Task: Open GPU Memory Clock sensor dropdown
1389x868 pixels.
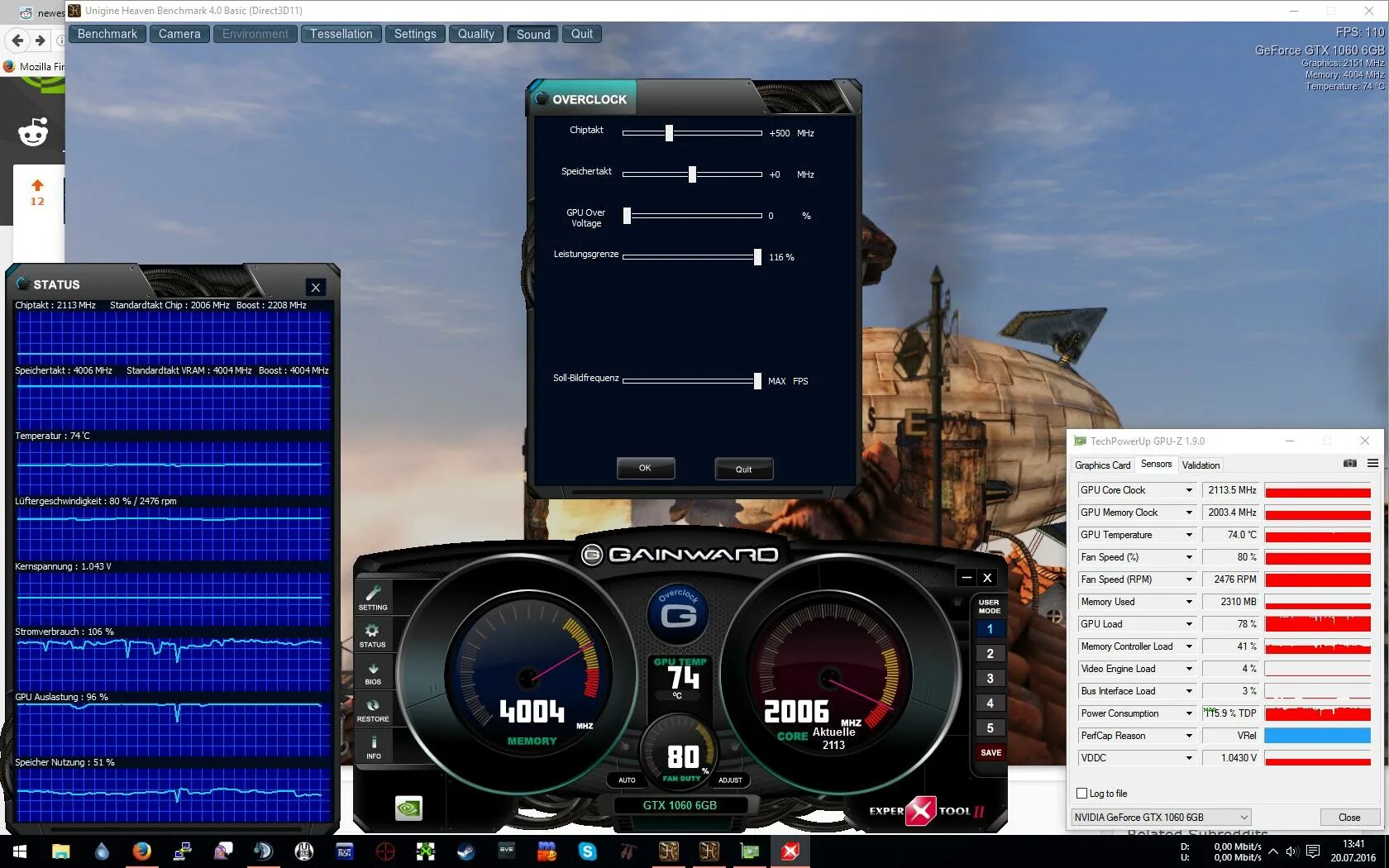Action: coord(1189,513)
